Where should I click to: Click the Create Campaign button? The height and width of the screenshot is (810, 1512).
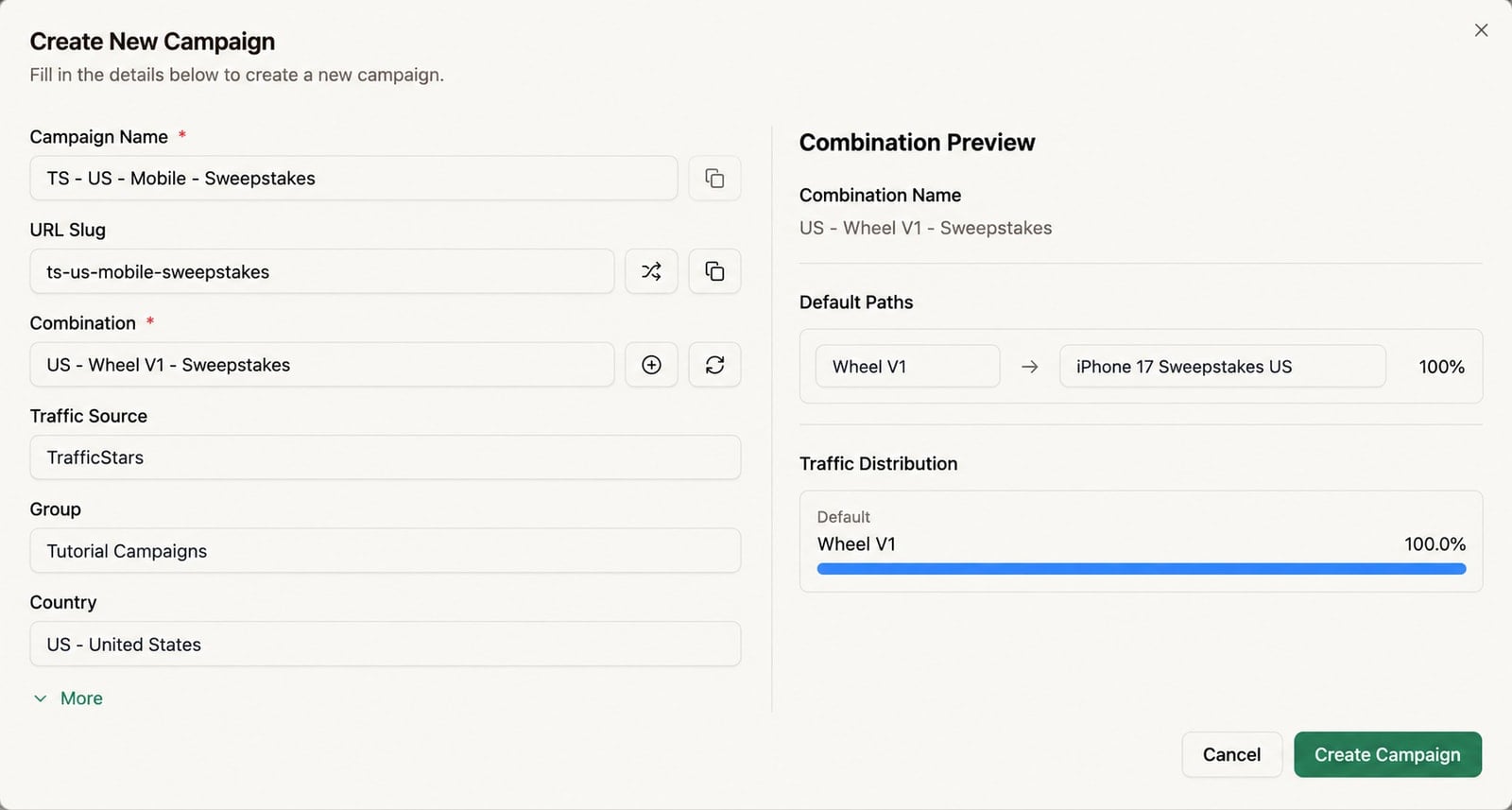[1387, 754]
